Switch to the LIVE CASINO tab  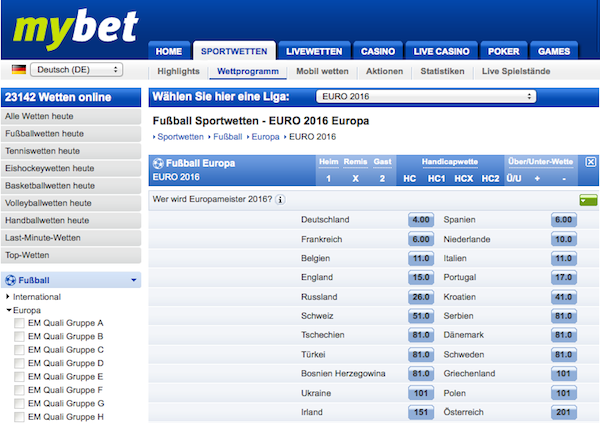tap(441, 51)
